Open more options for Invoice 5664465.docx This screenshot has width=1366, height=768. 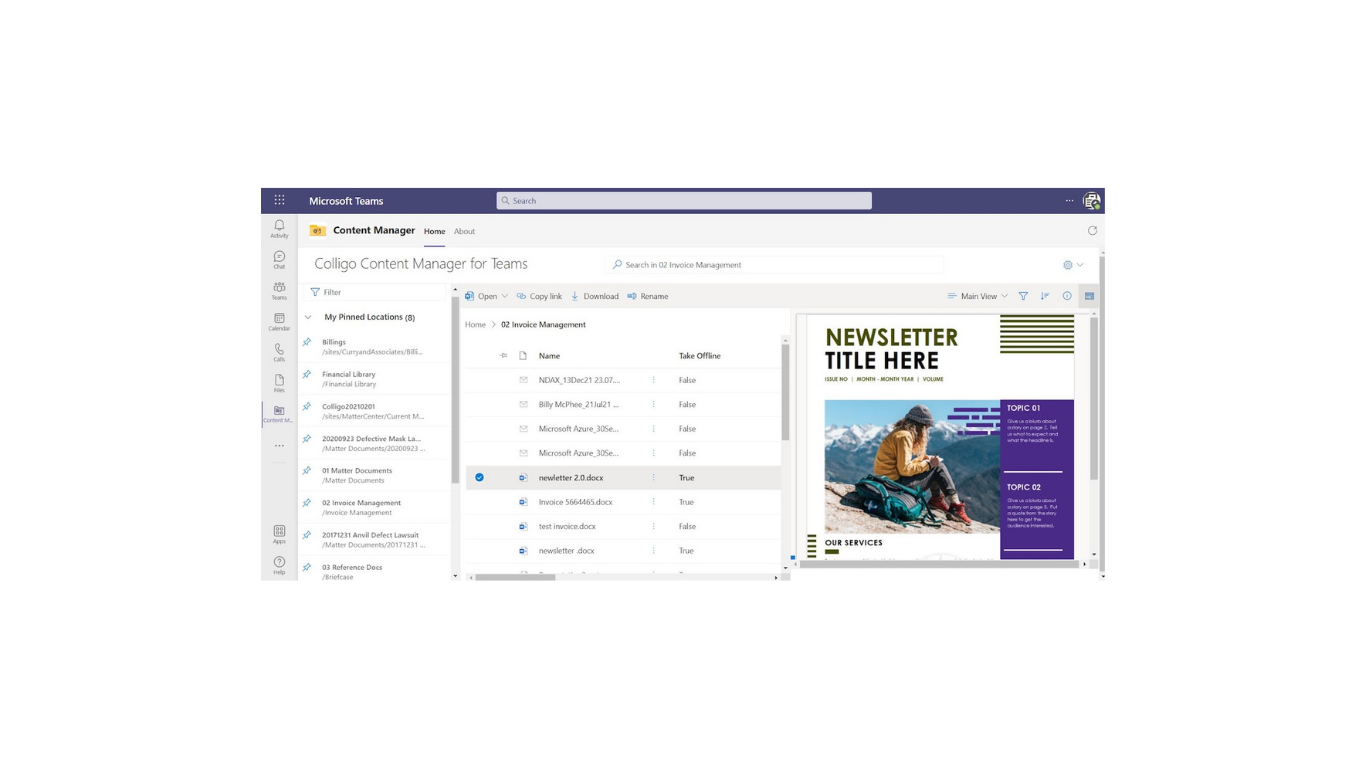pos(654,502)
